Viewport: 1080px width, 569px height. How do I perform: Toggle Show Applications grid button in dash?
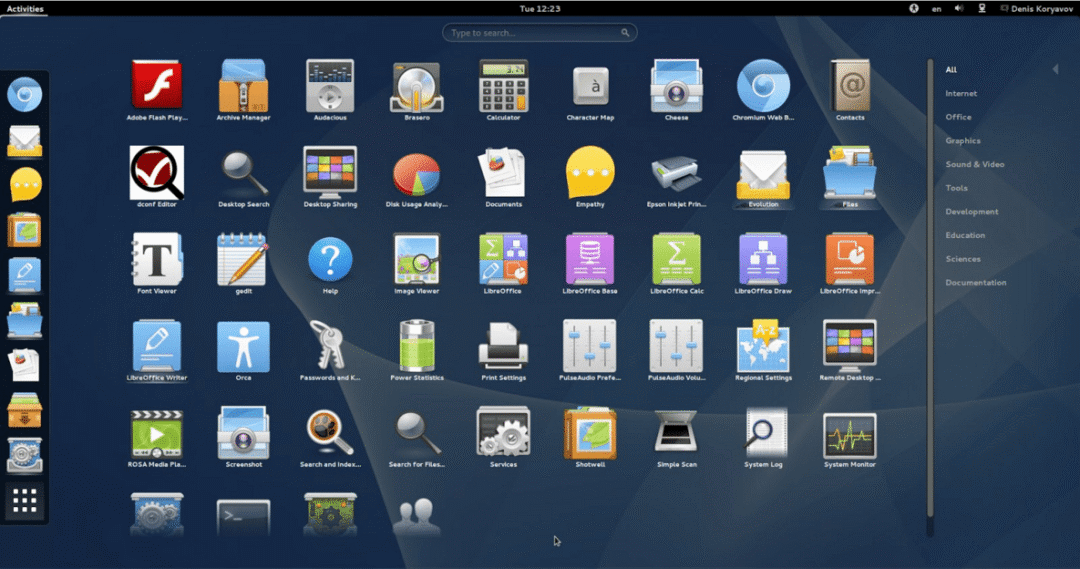pyautogui.click(x=25, y=501)
